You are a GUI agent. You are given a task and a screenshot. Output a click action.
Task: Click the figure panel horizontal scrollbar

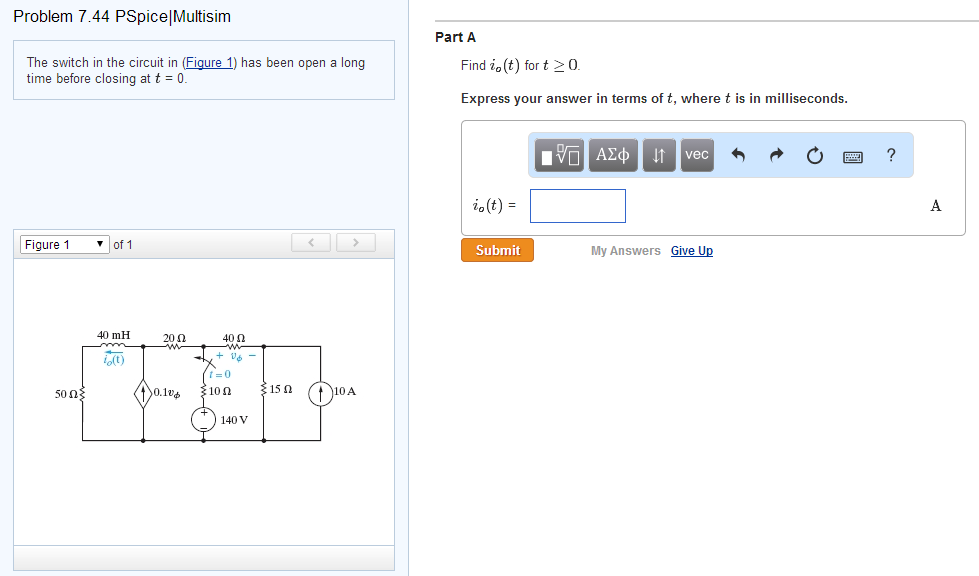[x=204, y=558]
